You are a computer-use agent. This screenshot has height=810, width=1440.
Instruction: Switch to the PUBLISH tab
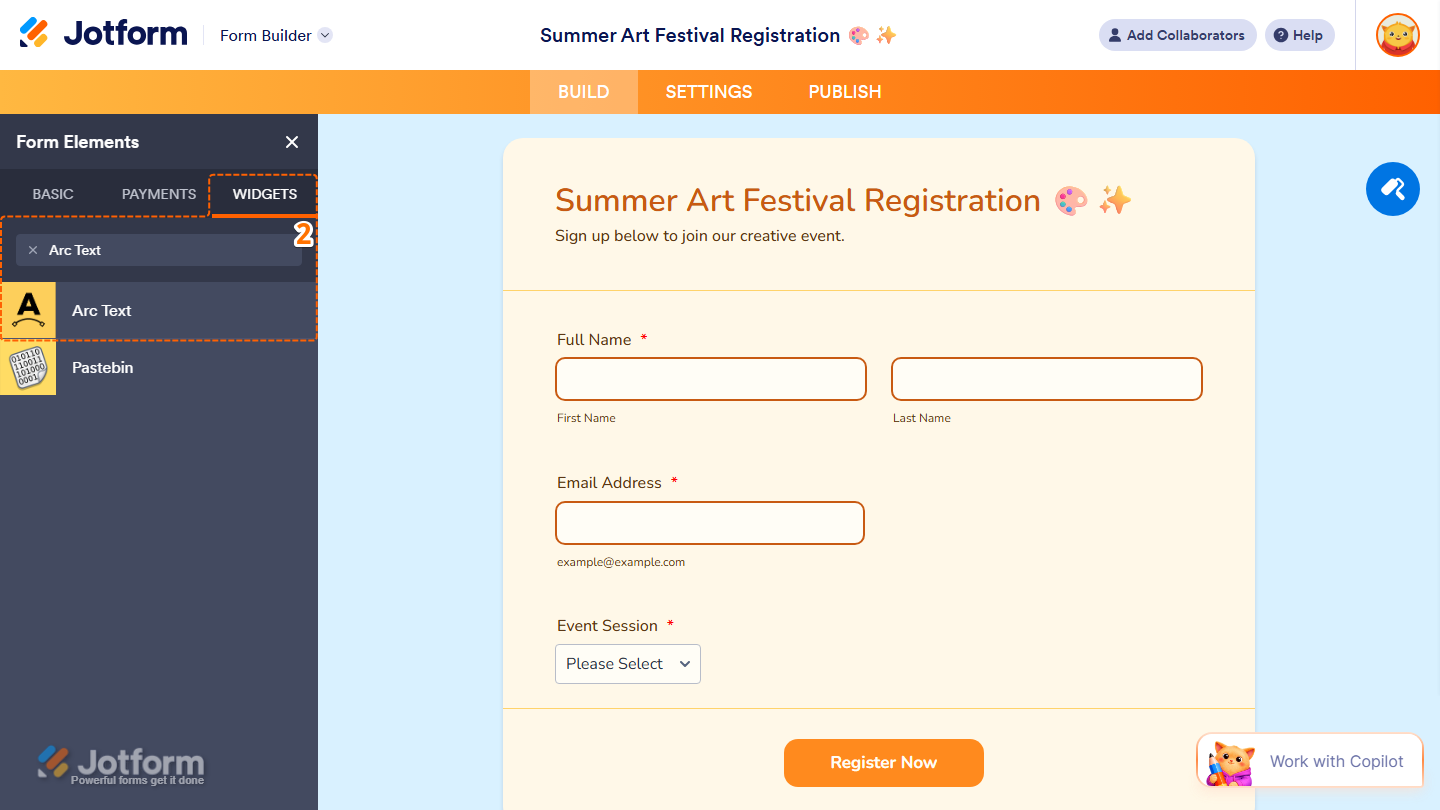[x=844, y=91]
